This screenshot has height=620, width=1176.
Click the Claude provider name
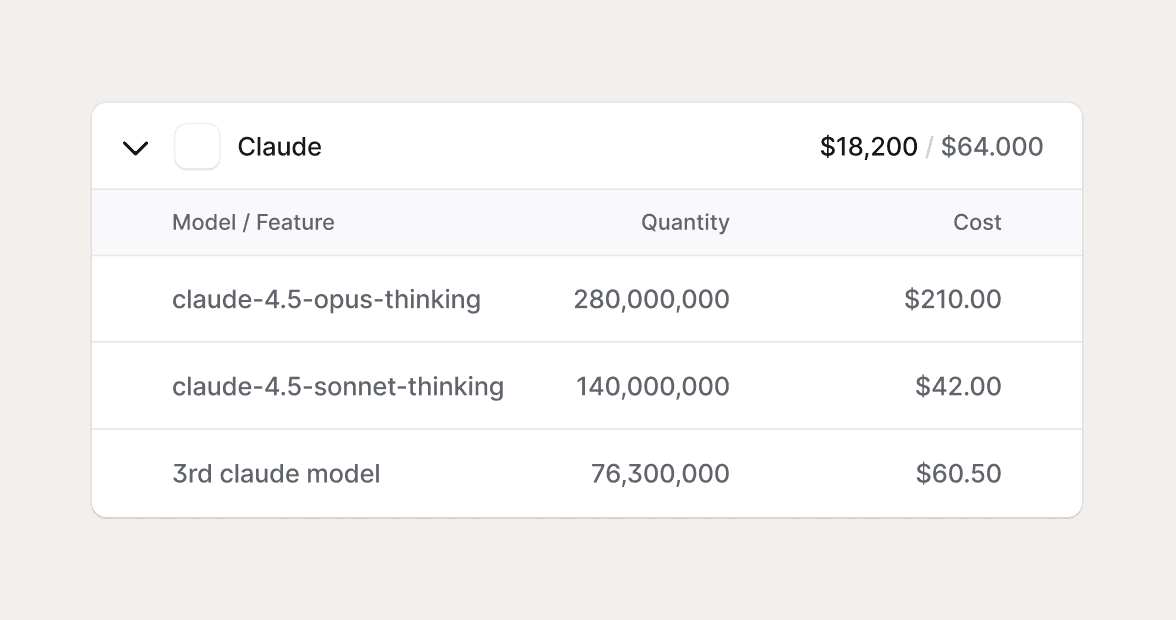click(x=279, y=147)
